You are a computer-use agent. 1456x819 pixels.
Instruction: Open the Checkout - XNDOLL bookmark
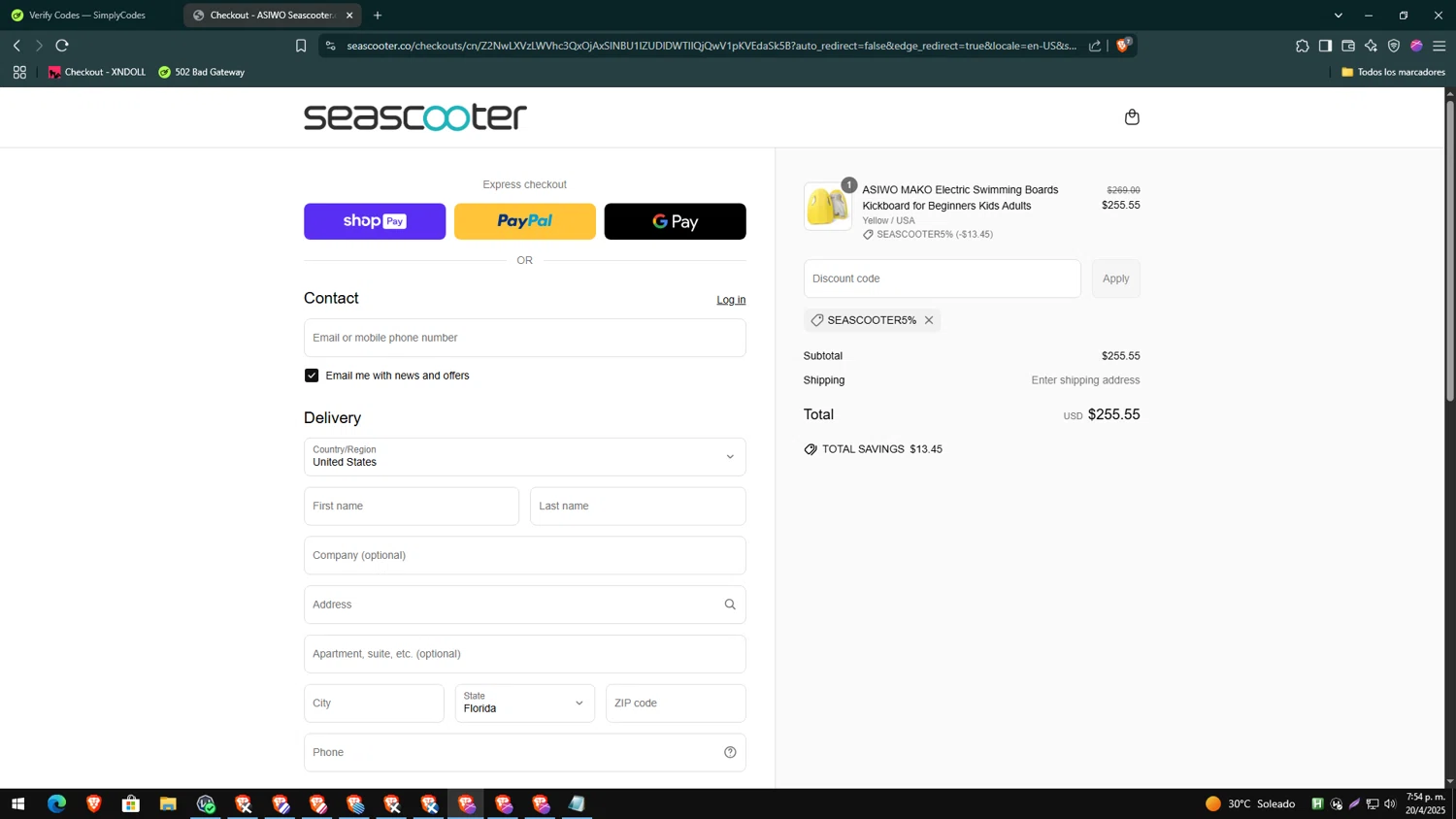96,72
